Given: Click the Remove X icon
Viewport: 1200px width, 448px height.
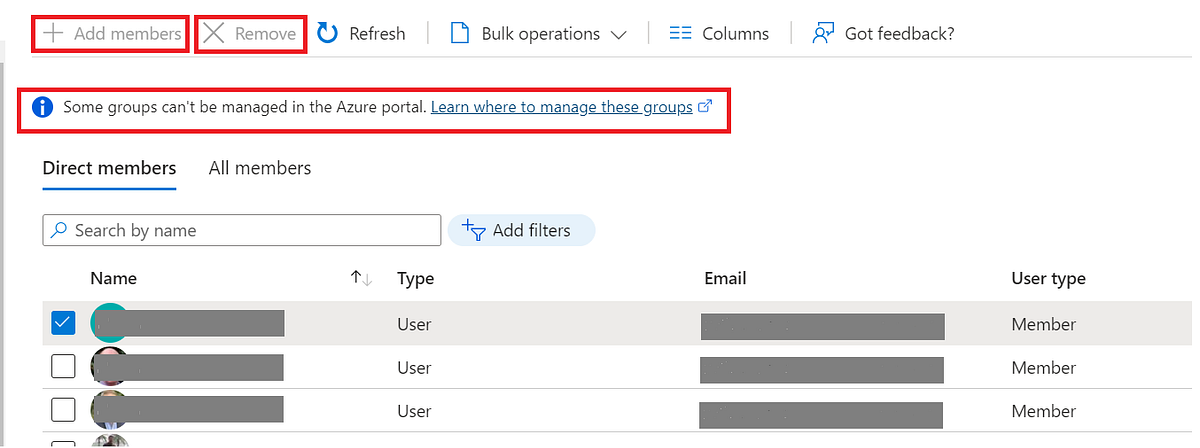Looking at the screenshot, I should (x=214, y=34).
